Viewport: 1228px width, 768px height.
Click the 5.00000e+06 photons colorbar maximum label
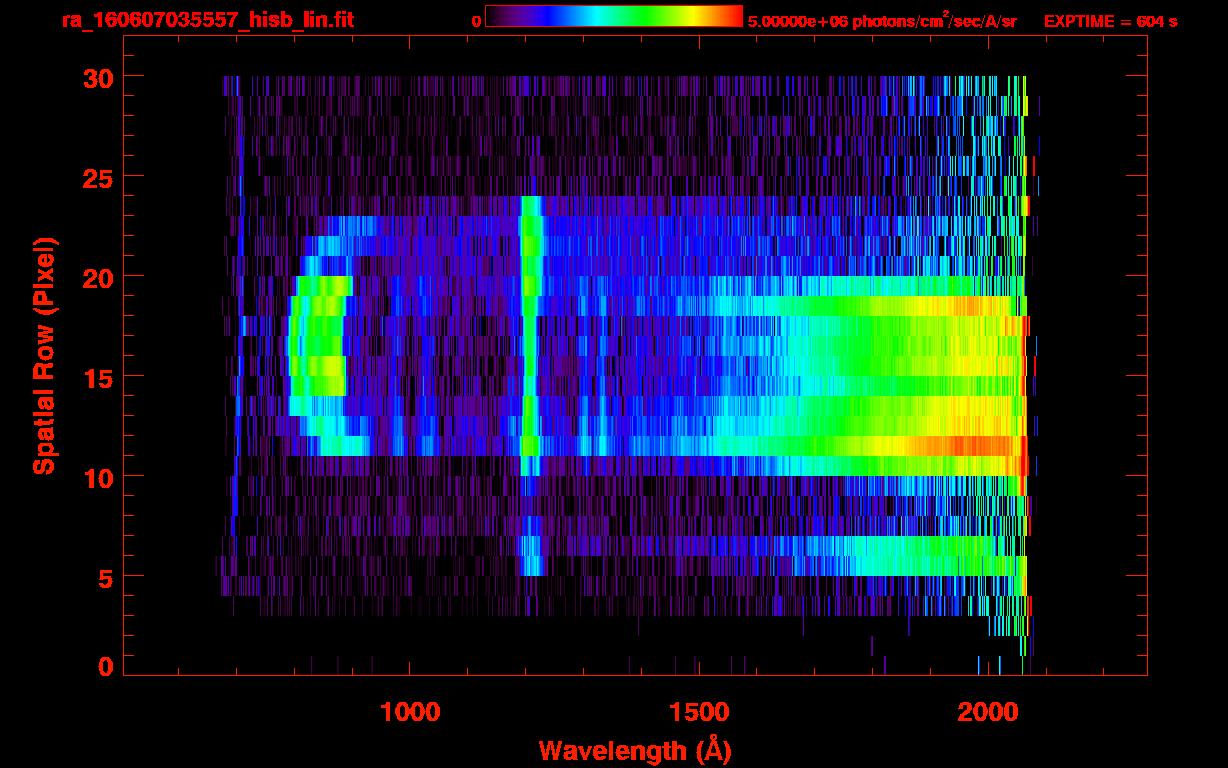click(882, 21)
